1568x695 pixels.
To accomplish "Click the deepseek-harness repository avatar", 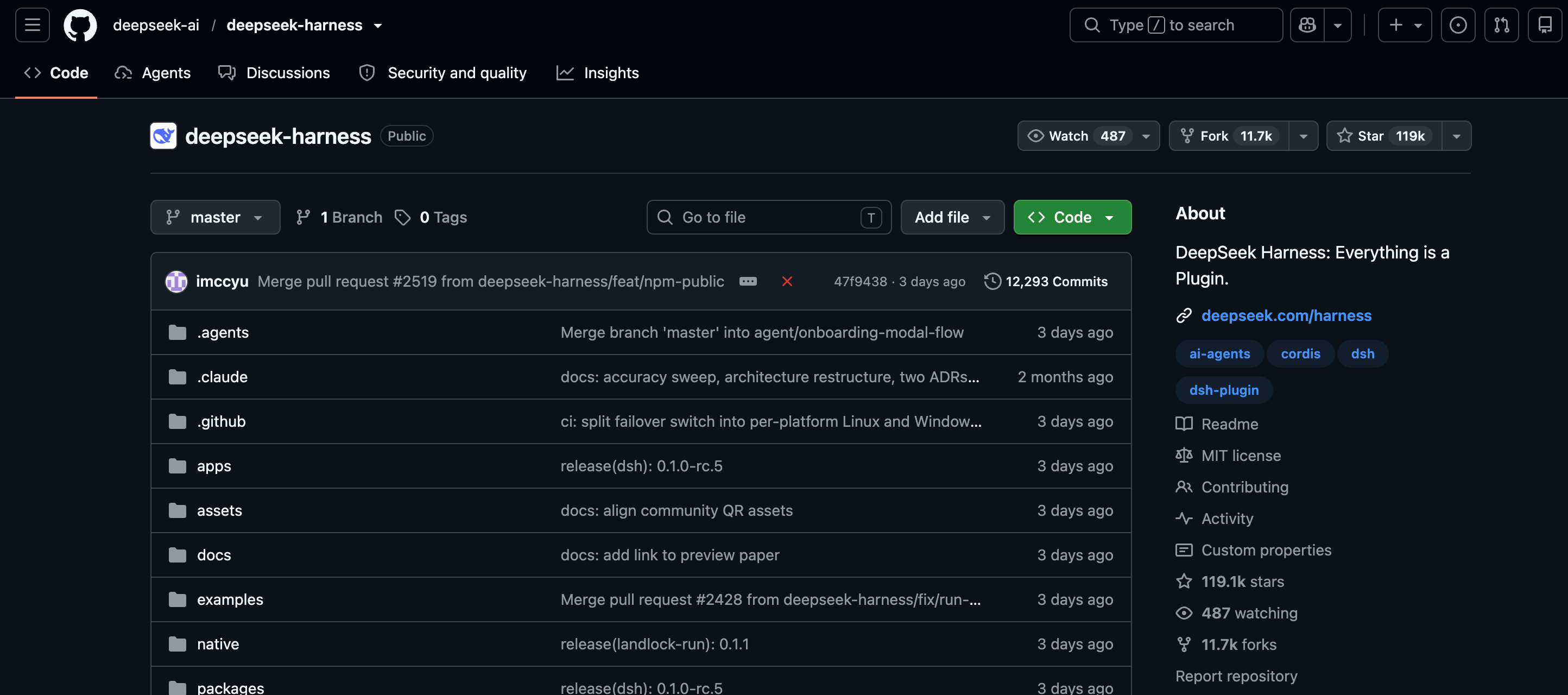I will (163, 136).
